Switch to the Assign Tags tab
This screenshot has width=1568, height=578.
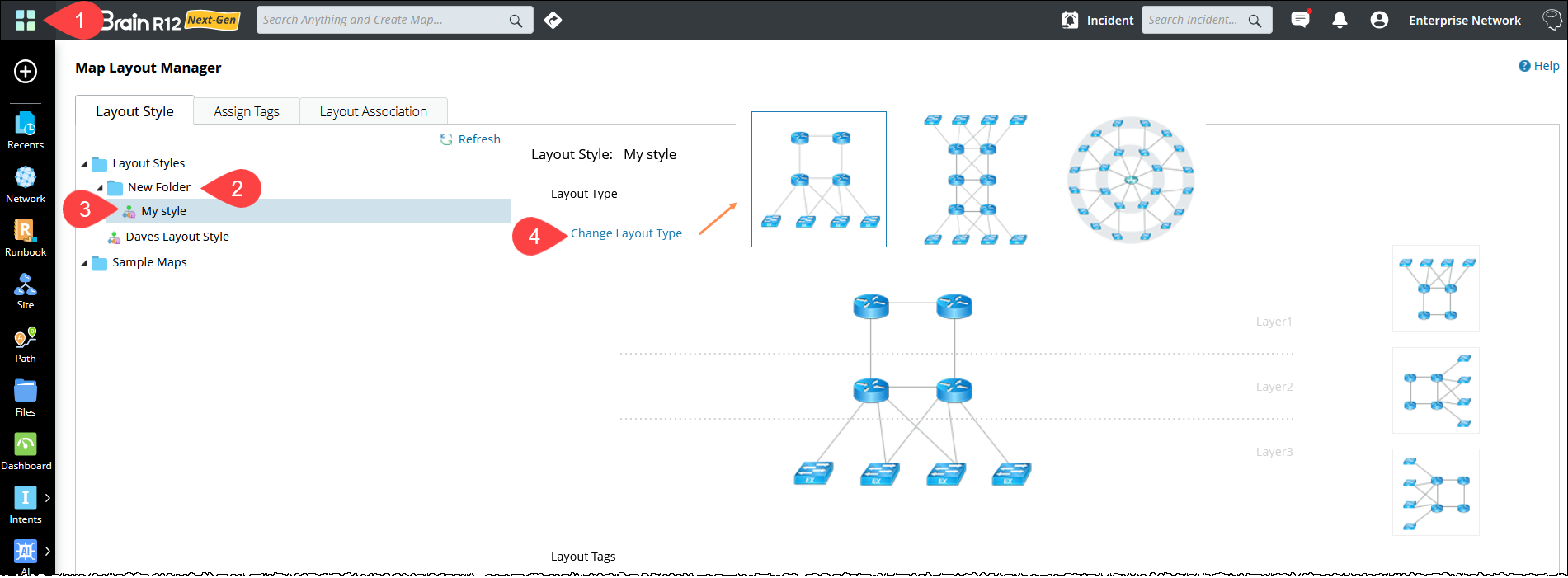(x=246, y=111)
